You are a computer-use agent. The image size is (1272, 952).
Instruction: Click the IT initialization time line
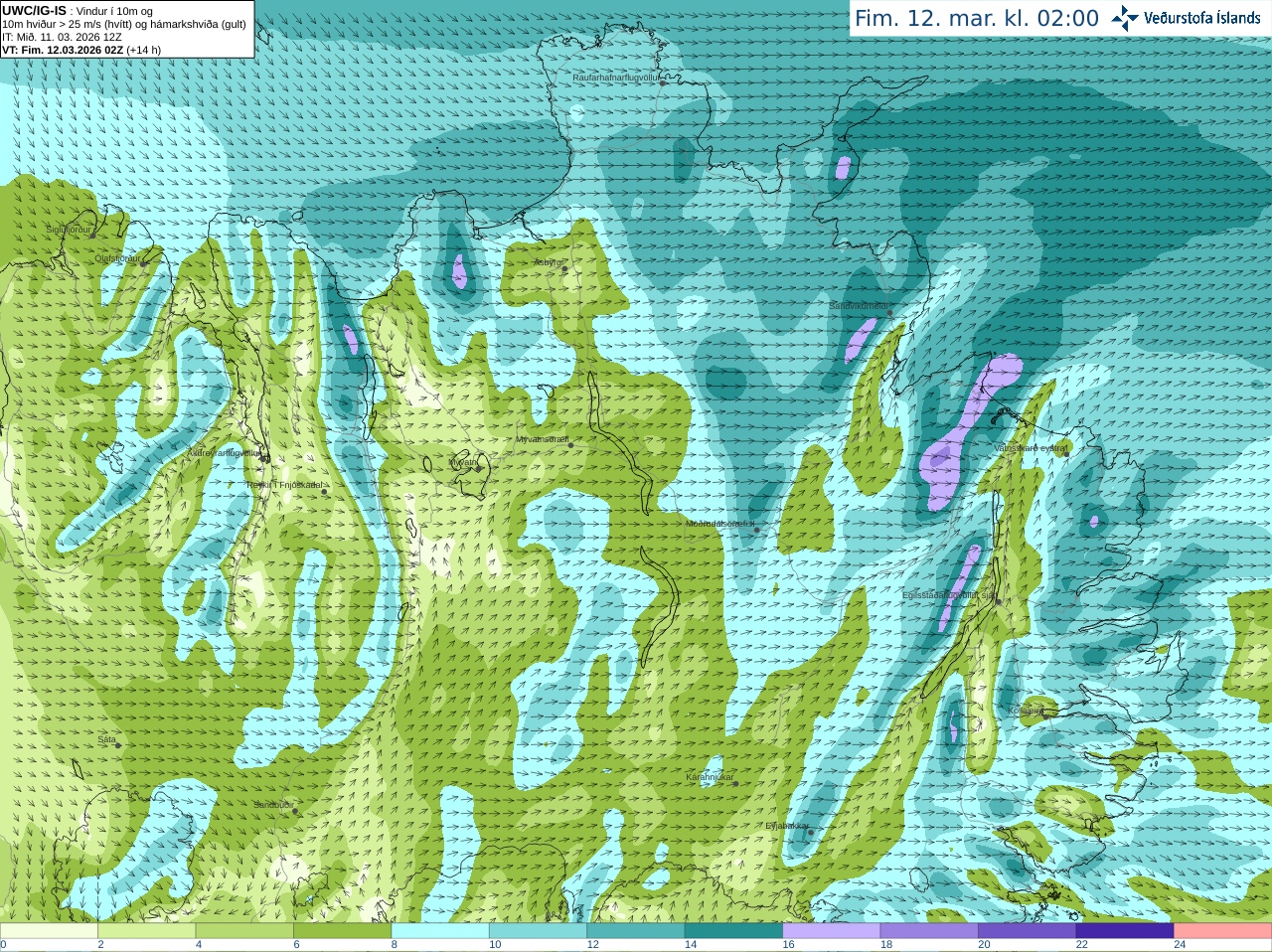click(63, 37)
